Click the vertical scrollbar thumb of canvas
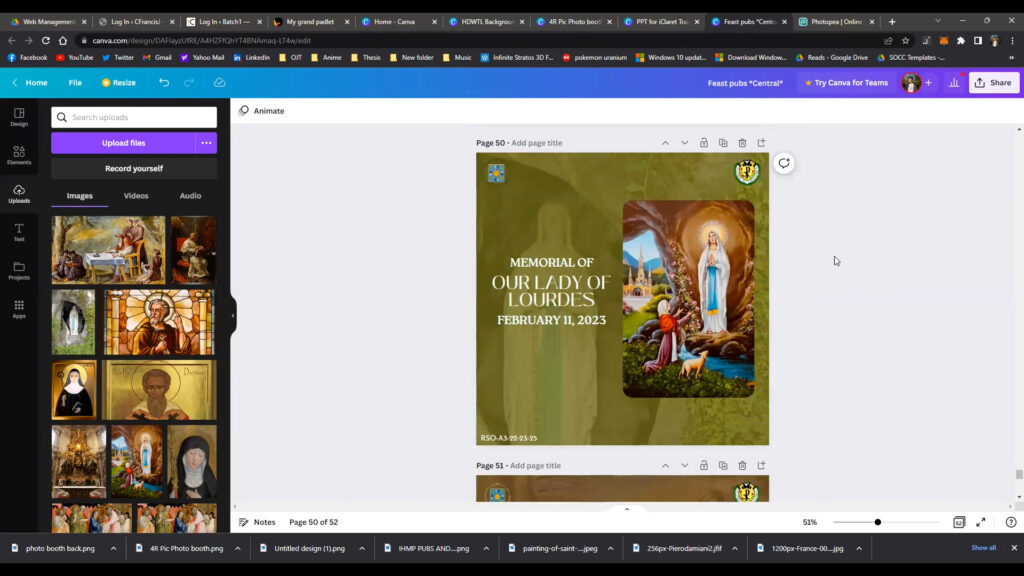 click(x=1019, y=474)
